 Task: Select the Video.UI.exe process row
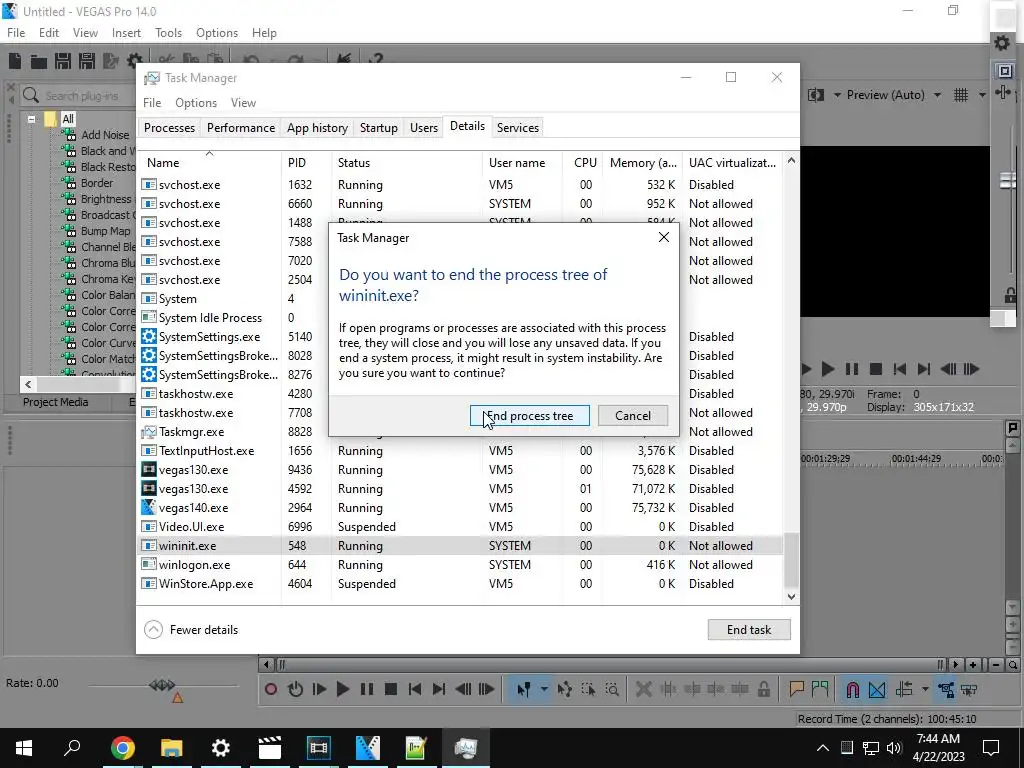[460, 526]
